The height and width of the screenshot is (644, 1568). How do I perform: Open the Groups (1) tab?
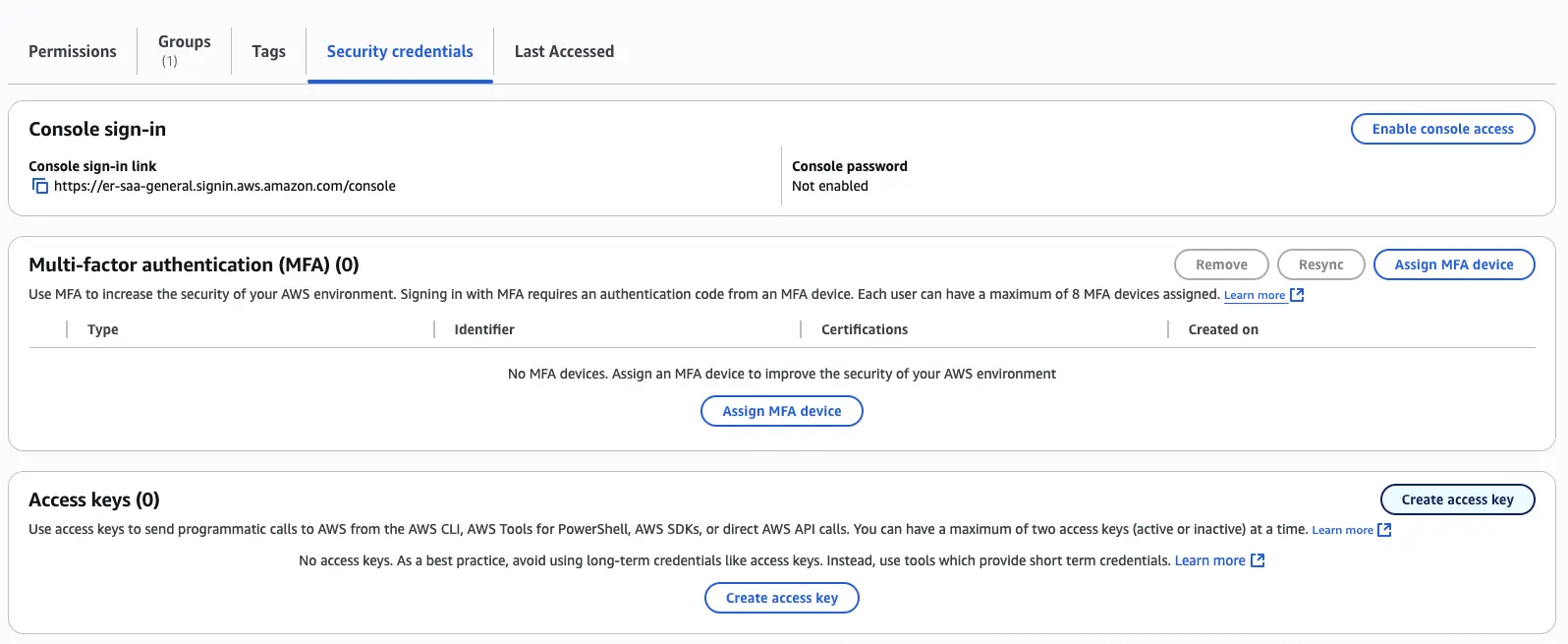coord(184,51)
